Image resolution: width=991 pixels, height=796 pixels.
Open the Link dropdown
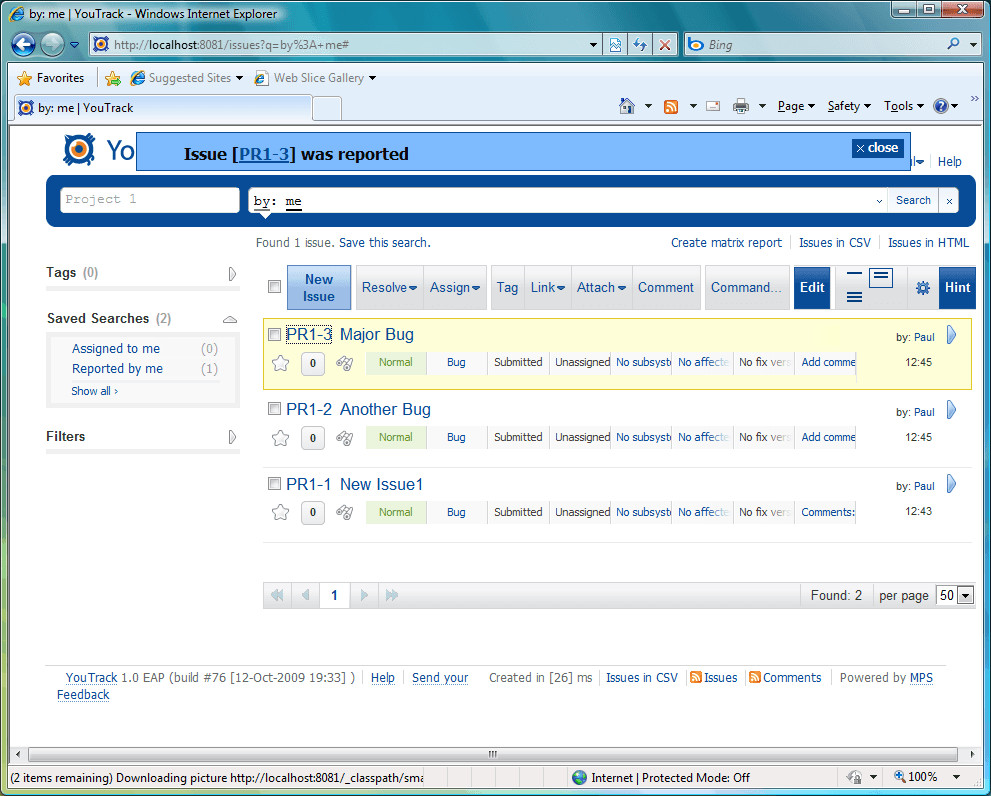pyautogui.click(x=547, y=288)
